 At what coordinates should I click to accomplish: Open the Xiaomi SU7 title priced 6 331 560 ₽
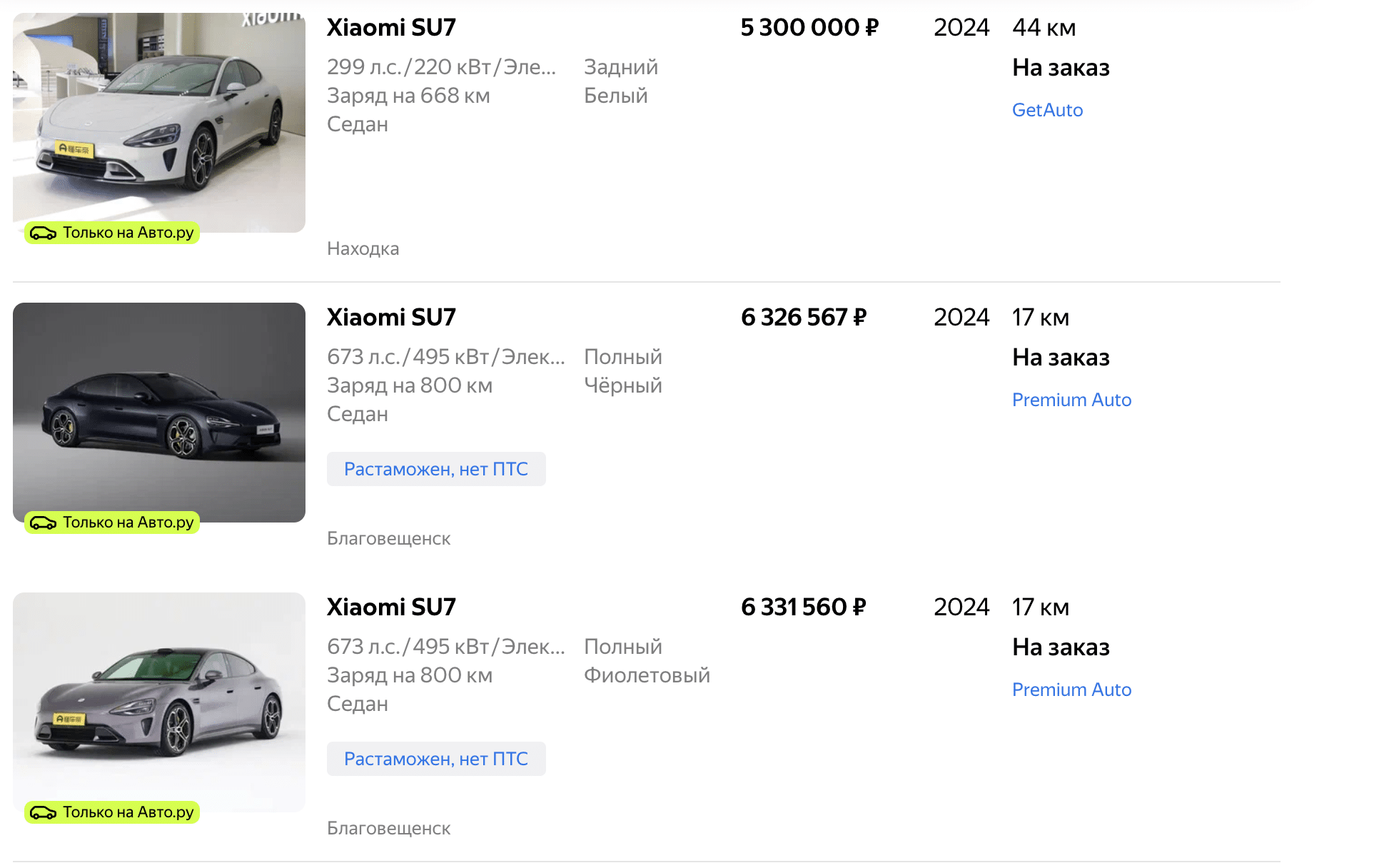tap(391, 607)
